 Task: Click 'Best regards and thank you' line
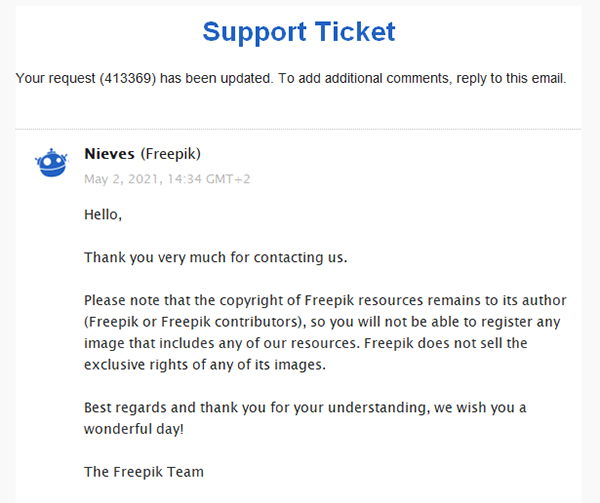[x=305, y=407]
